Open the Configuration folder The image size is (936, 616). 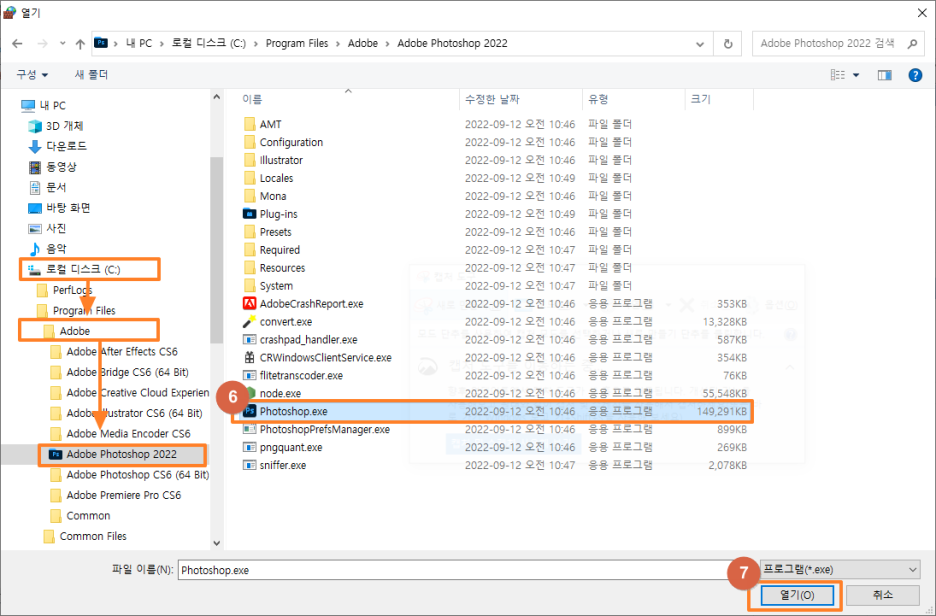coord(284,142)
